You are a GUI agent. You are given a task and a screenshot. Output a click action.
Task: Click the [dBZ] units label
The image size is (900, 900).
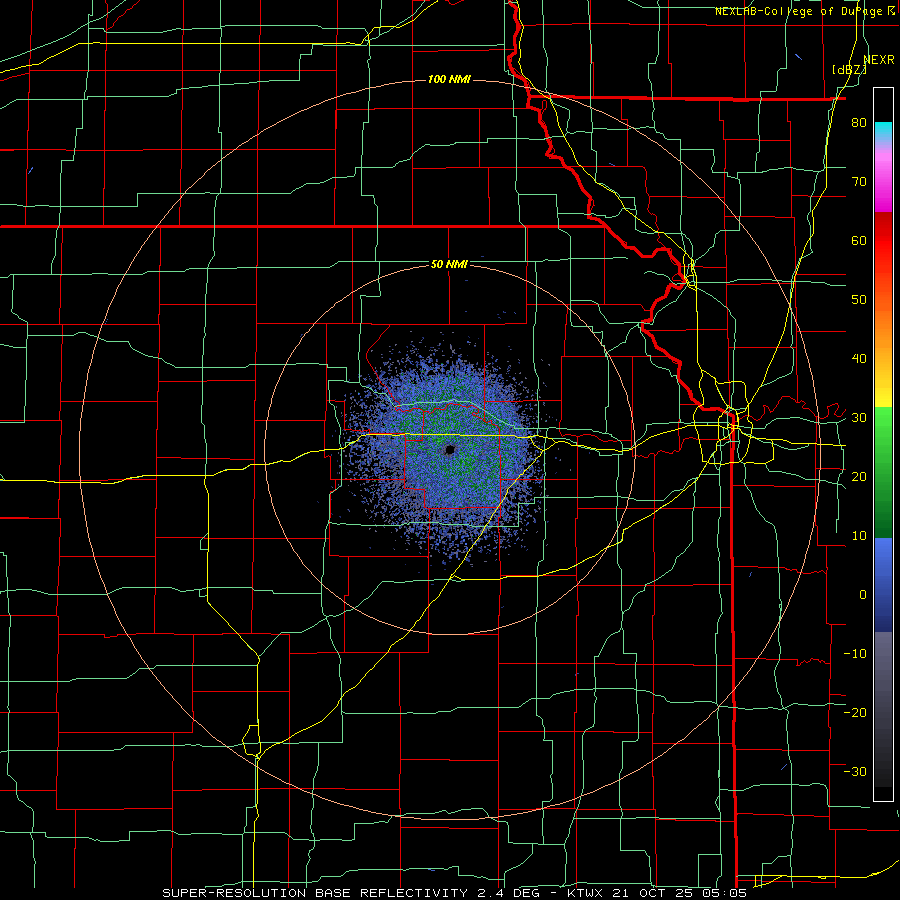[x=849, y=69]
